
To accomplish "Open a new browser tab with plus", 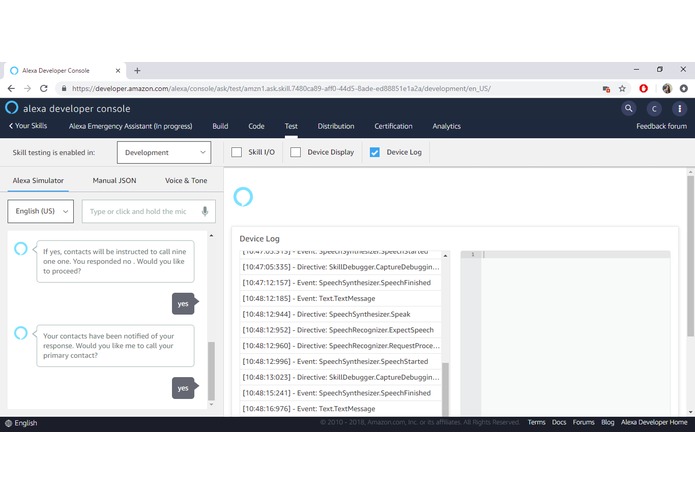I will click(137, 70).
